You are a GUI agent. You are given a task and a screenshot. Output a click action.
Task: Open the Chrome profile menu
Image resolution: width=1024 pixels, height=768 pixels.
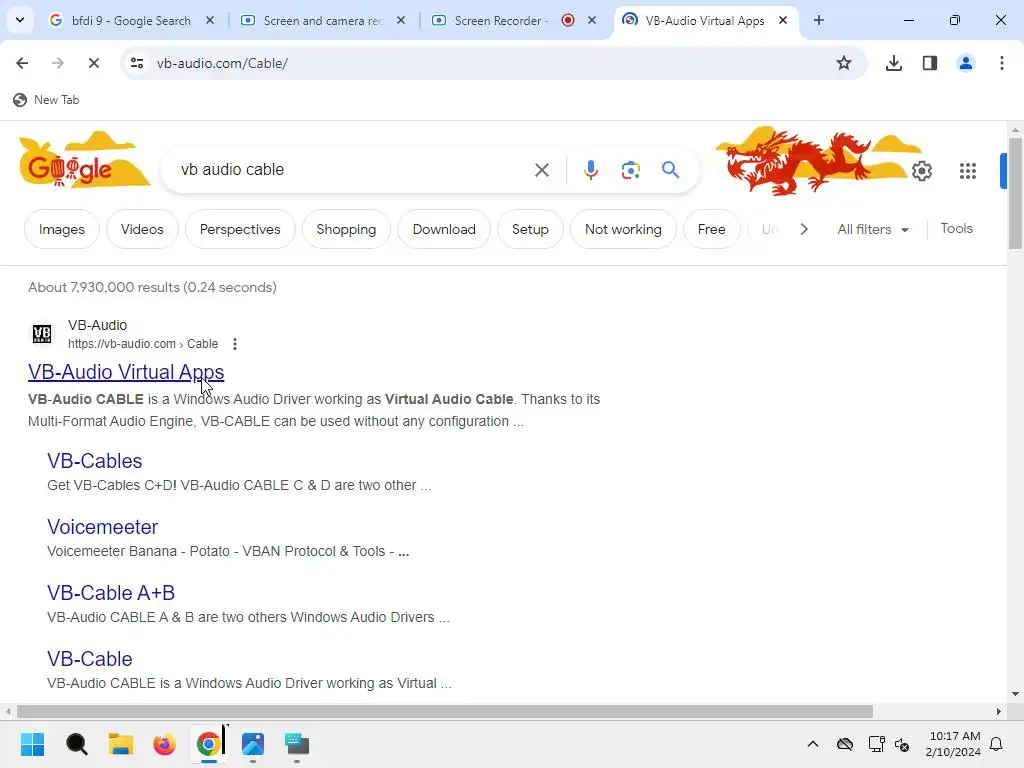pyautogui.click(x=965, y=63)
